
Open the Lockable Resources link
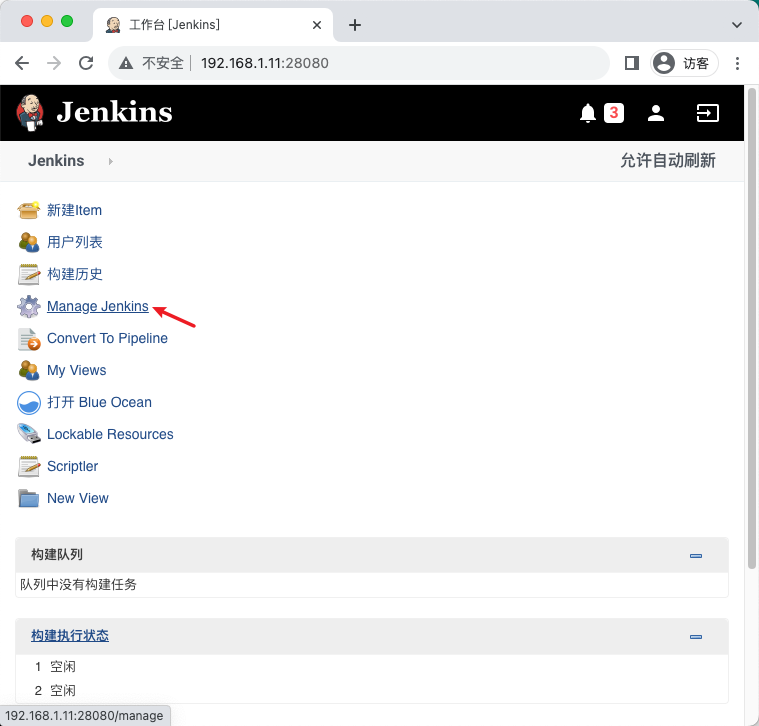click(110, 434)
